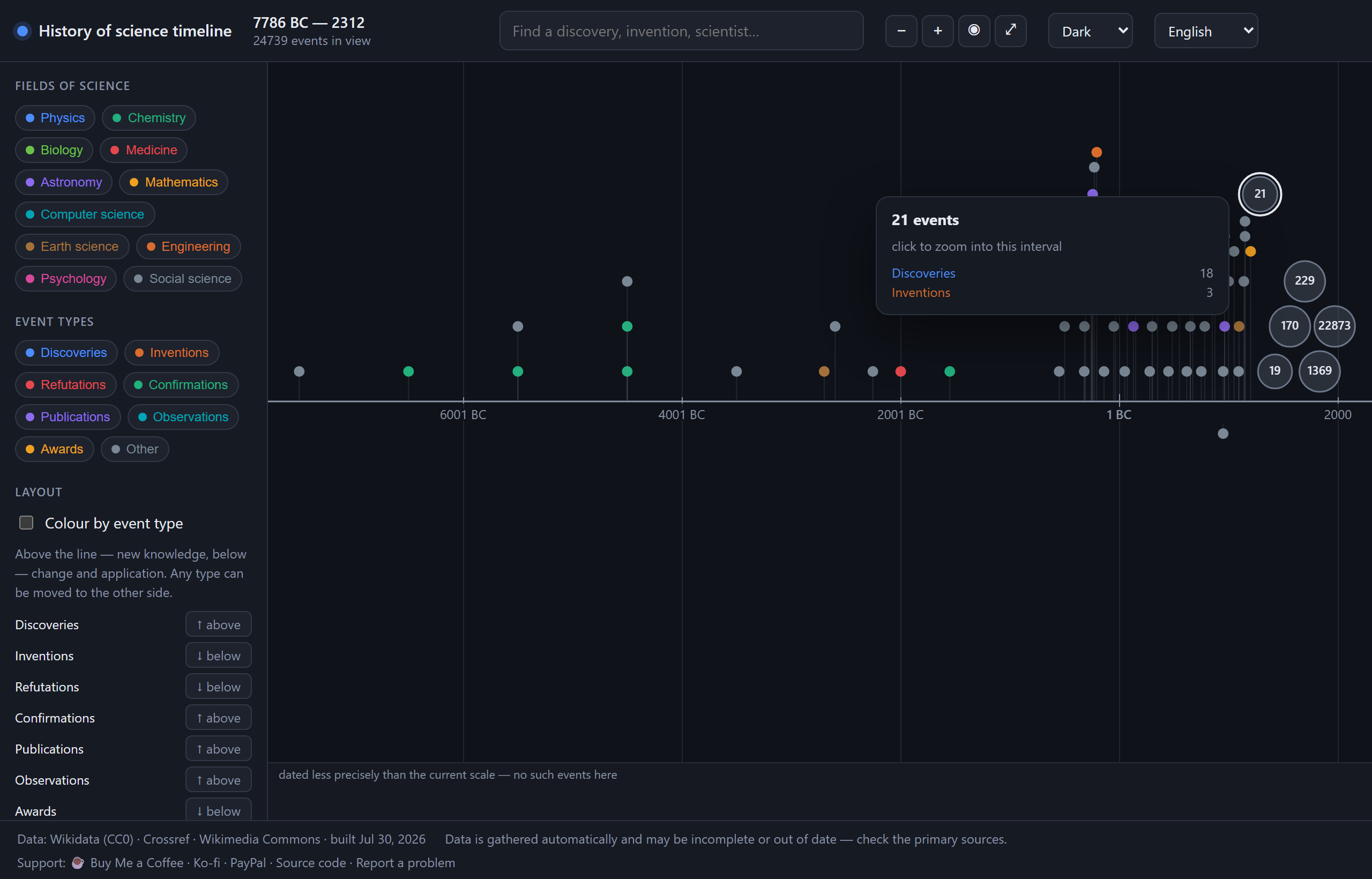Zoom in with the plus button
Image resolution: width=1372 pixels, height=879 pixels.
pyautogui.click(x=938, y=31)
